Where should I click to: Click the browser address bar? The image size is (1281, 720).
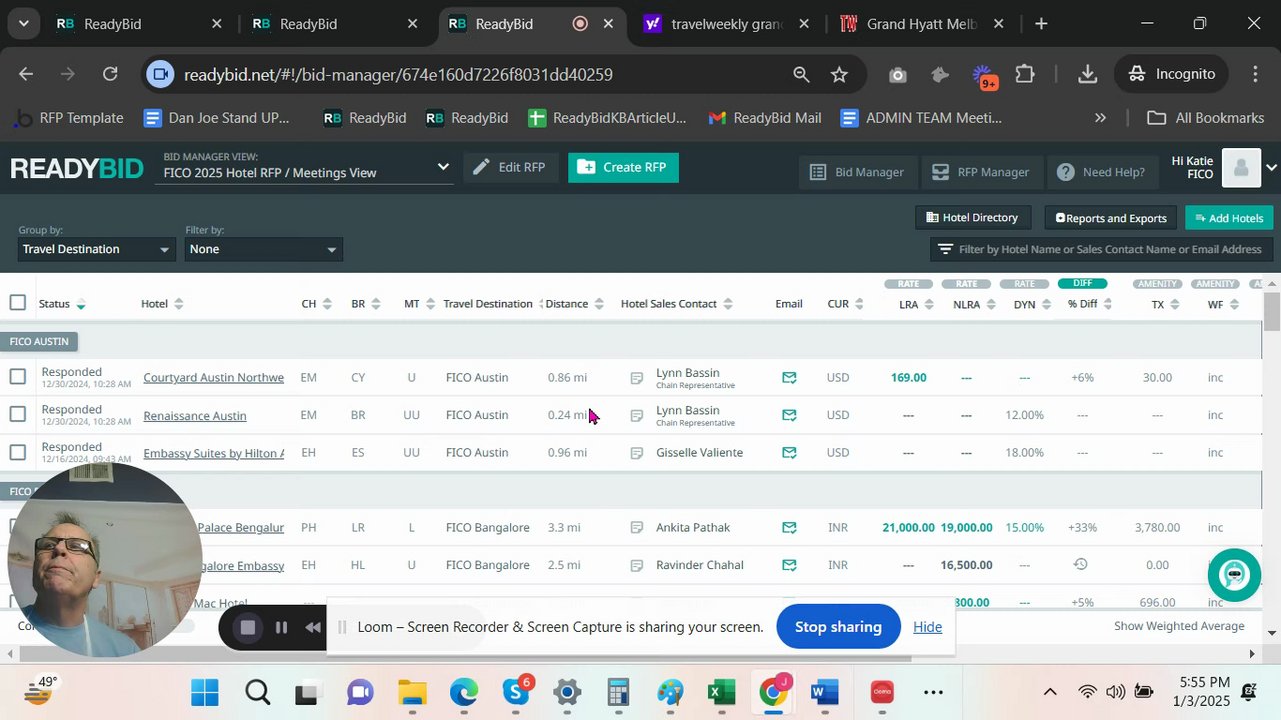click(x=480, y=74)
